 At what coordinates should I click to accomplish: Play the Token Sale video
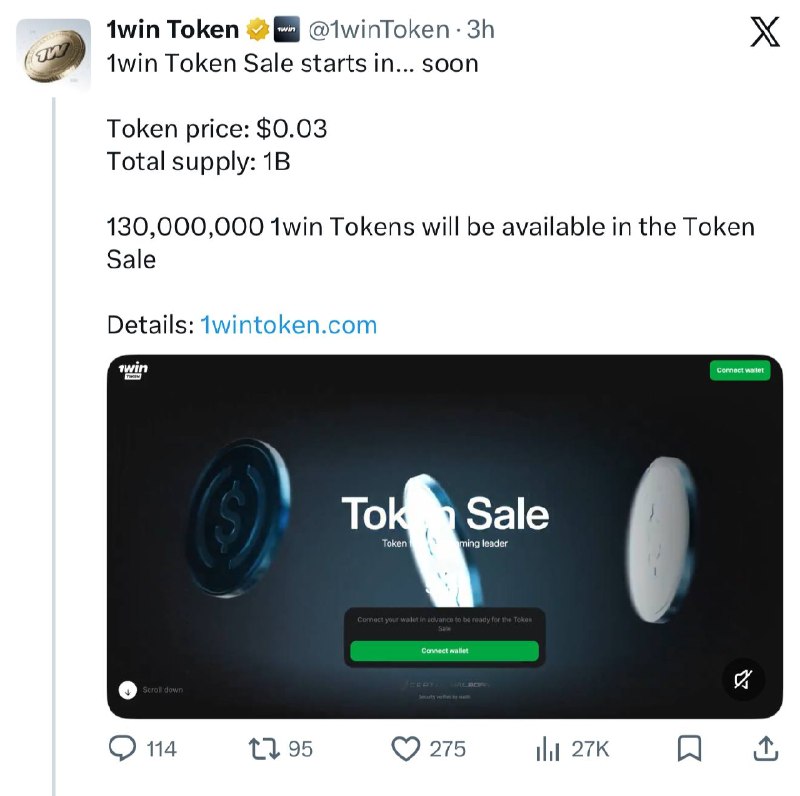tap(444, 536)
